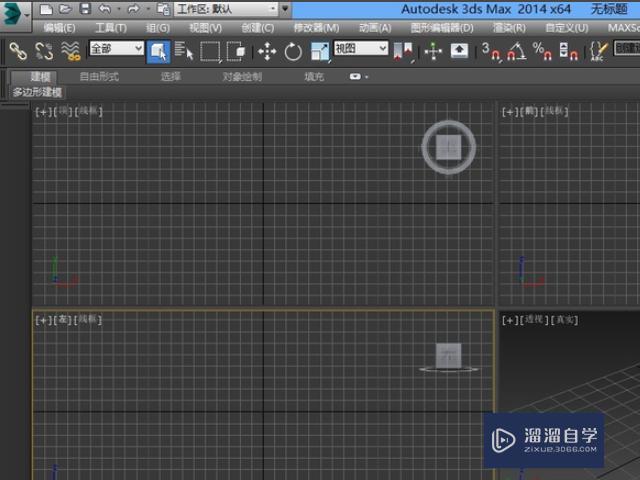Click the [线框] label in the left viewport
Screen dimensions: 640x480
click(x=89, y=320)
